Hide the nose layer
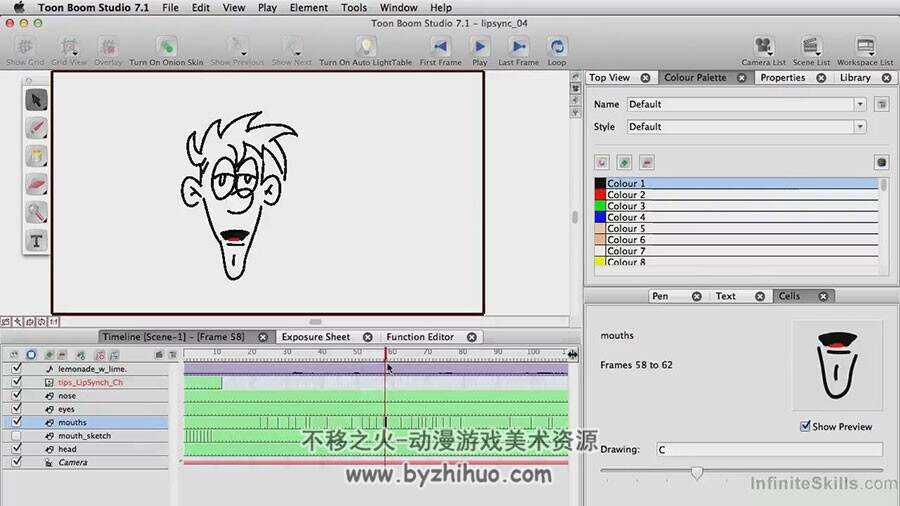This screenshot has height=506, width=900. 17,395
